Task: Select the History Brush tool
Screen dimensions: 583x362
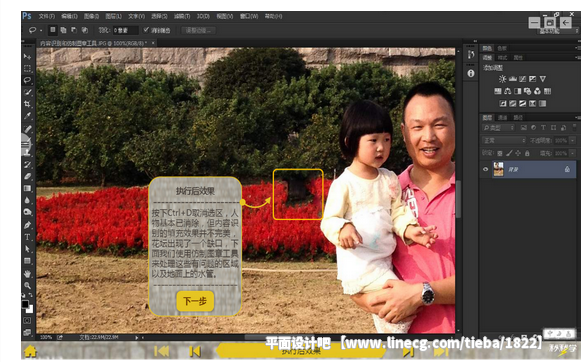Action: 27,164
